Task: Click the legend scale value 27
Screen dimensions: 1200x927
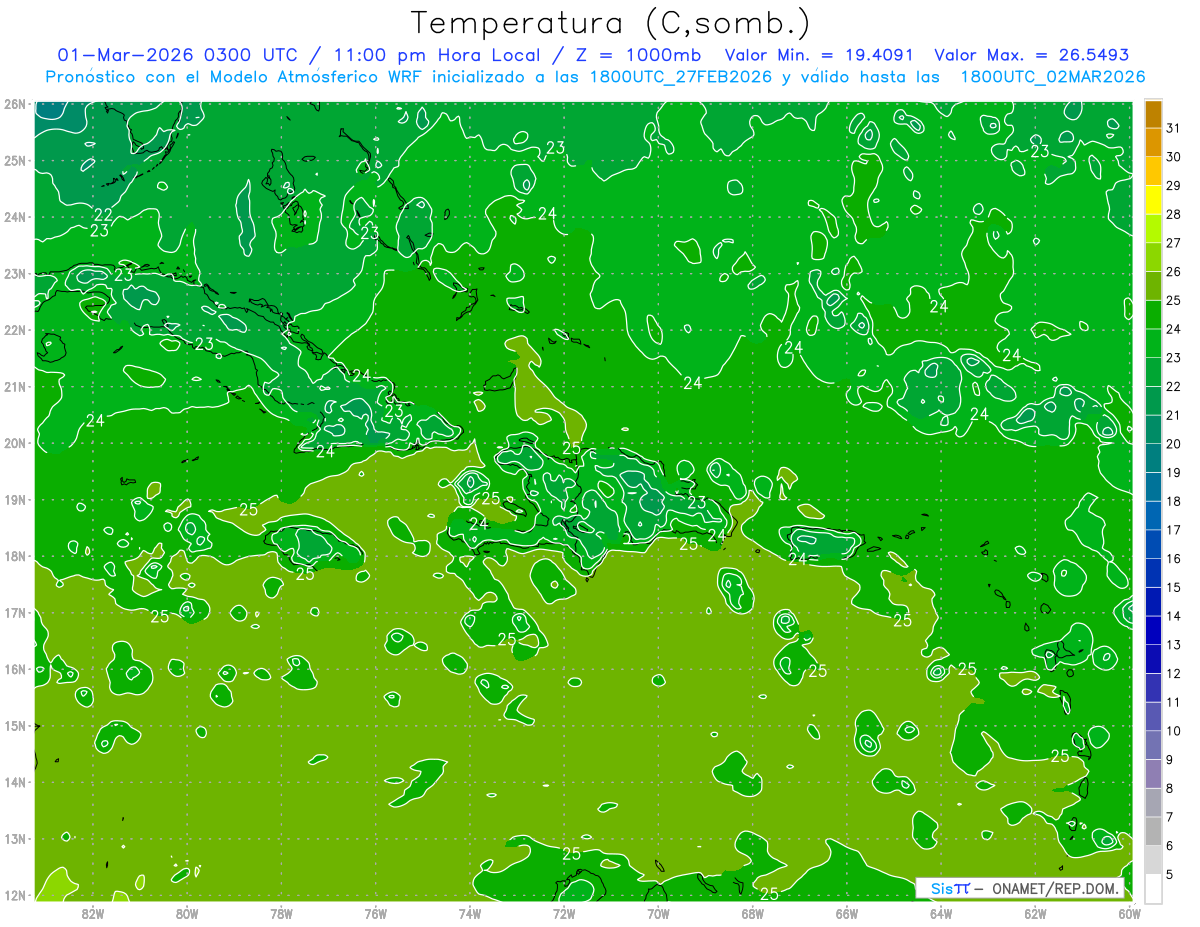Action: tap(1173, 243)
